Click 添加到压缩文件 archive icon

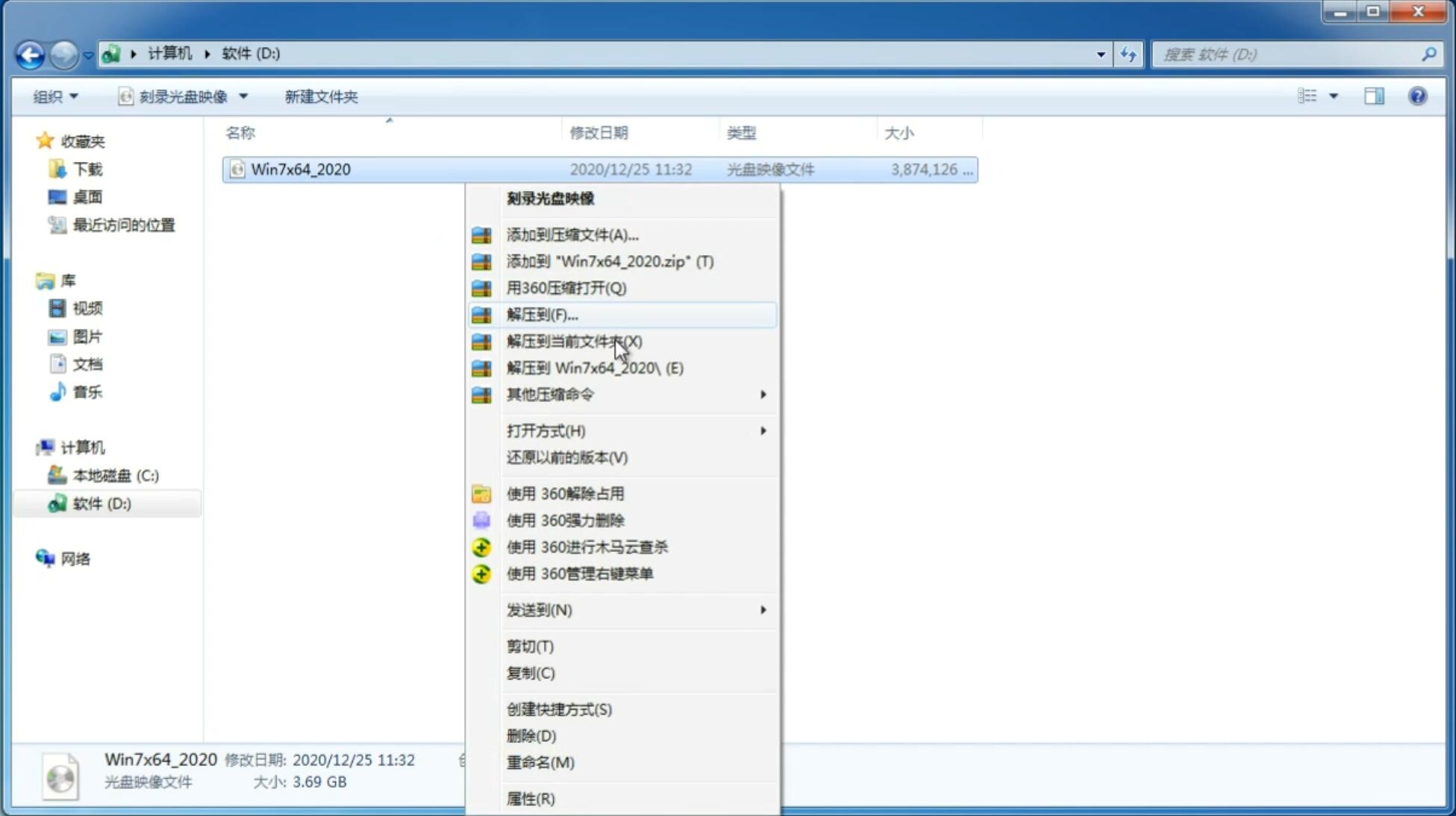pyautogui.click(x=482, y=234)
